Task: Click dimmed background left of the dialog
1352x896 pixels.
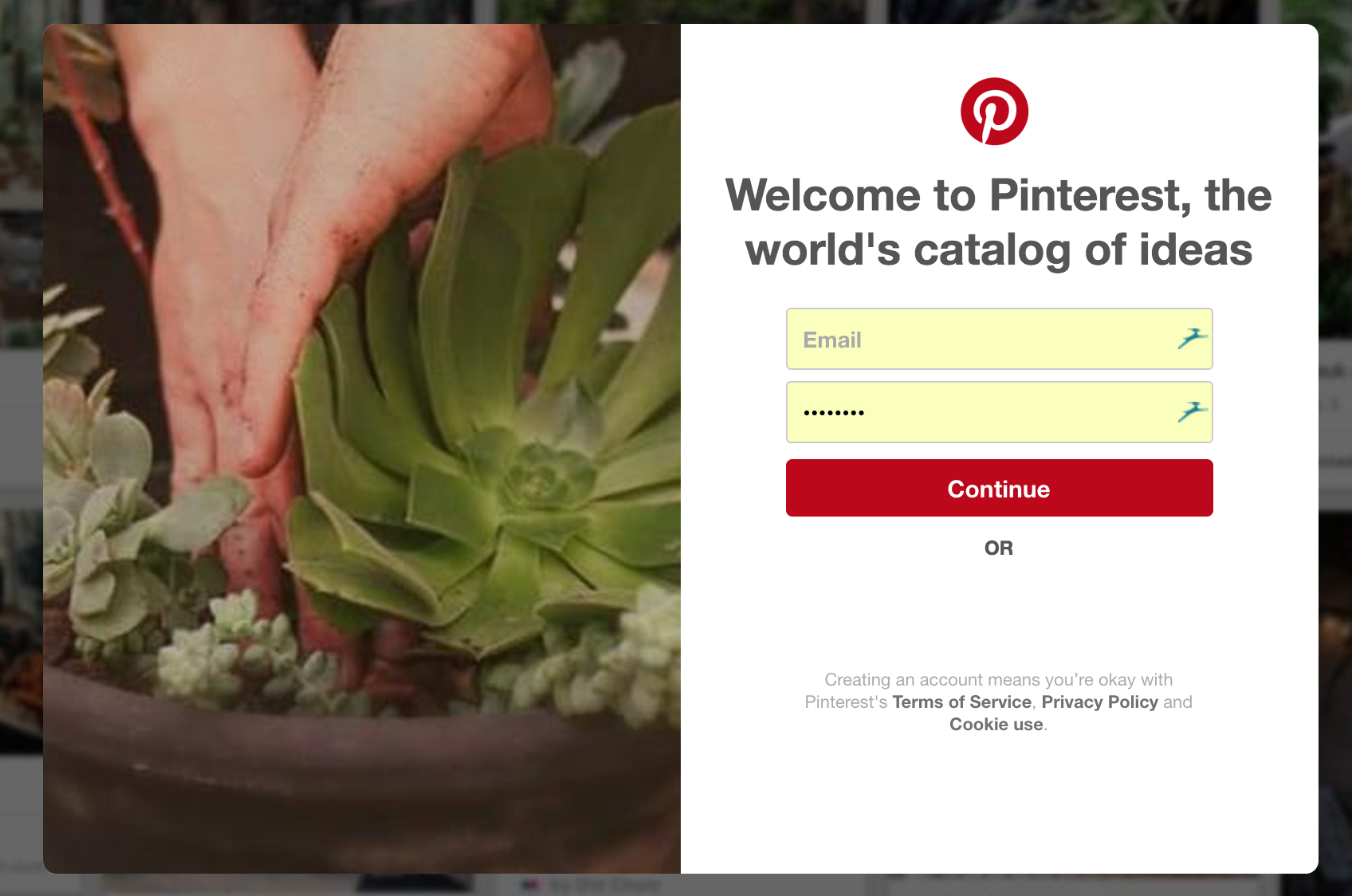Action: click(21, 446)
